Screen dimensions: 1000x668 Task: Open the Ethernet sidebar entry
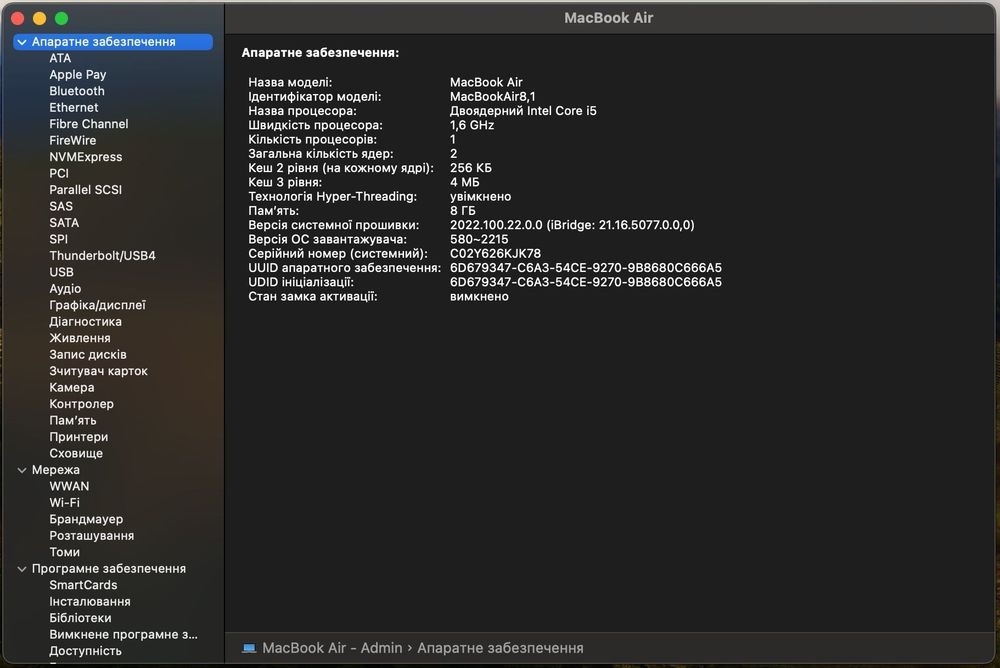[74, 108]
